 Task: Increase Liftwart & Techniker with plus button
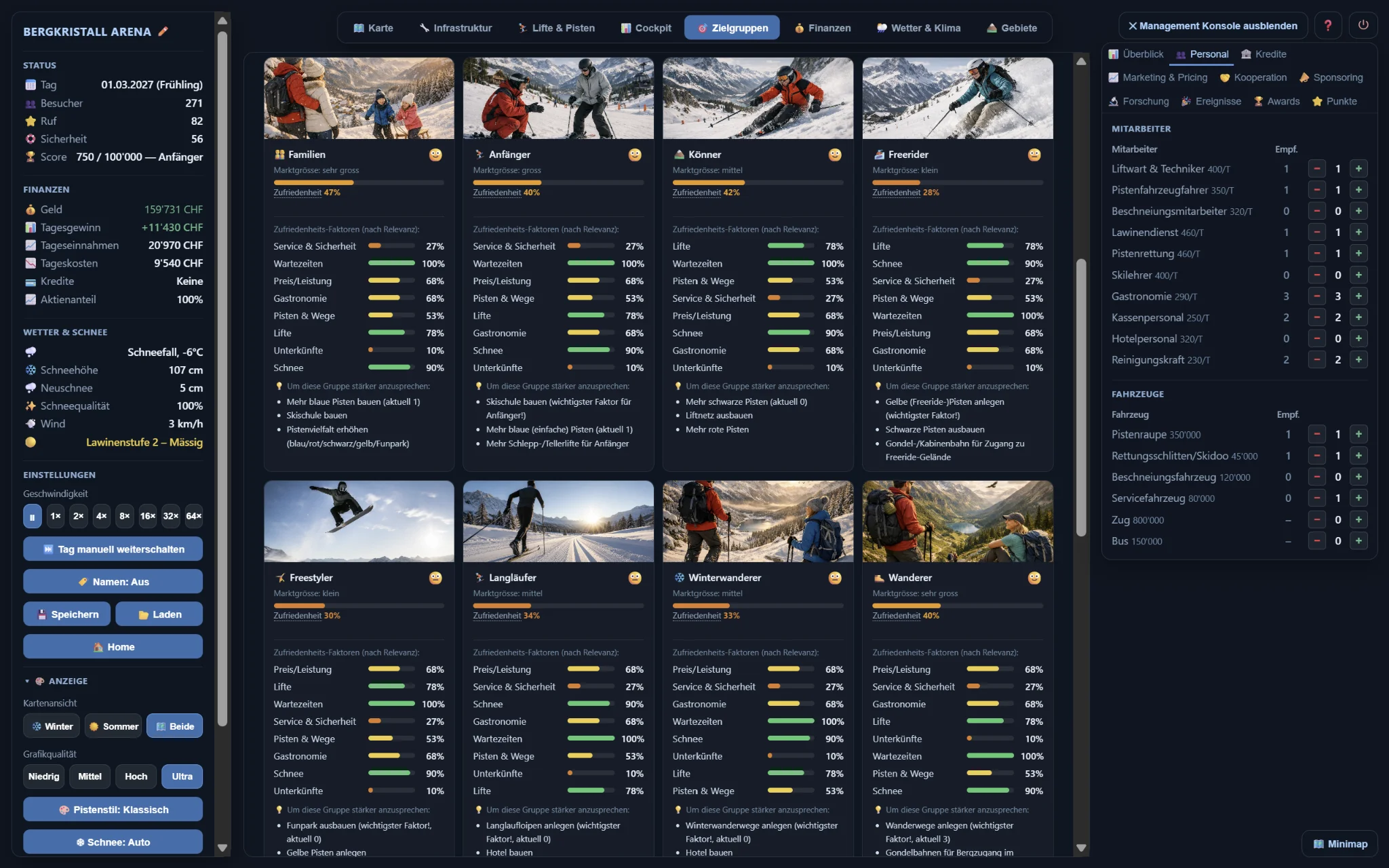1358,169
